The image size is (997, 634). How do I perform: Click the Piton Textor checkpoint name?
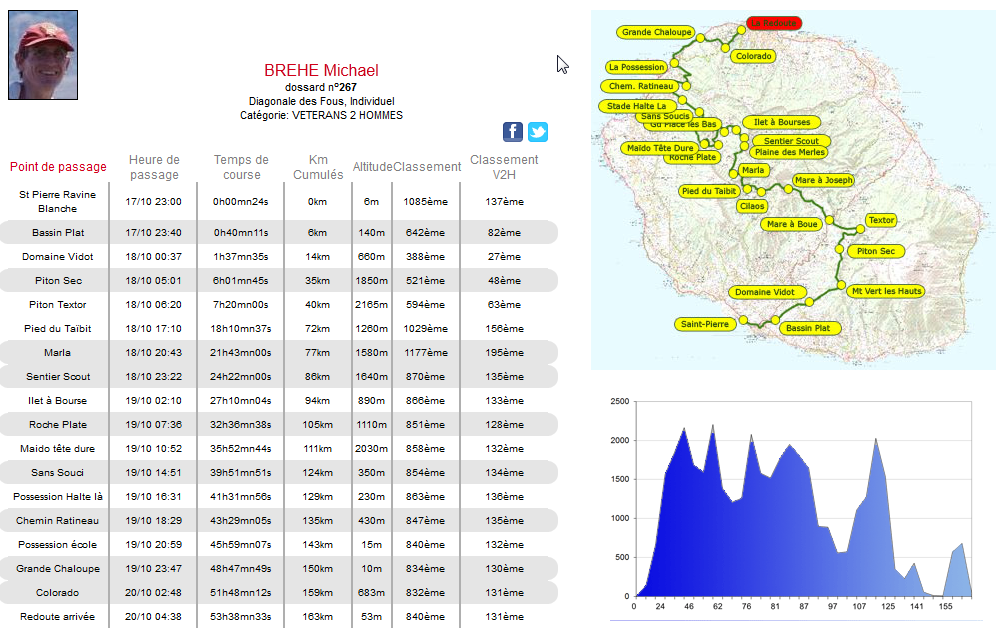[57, 305]
